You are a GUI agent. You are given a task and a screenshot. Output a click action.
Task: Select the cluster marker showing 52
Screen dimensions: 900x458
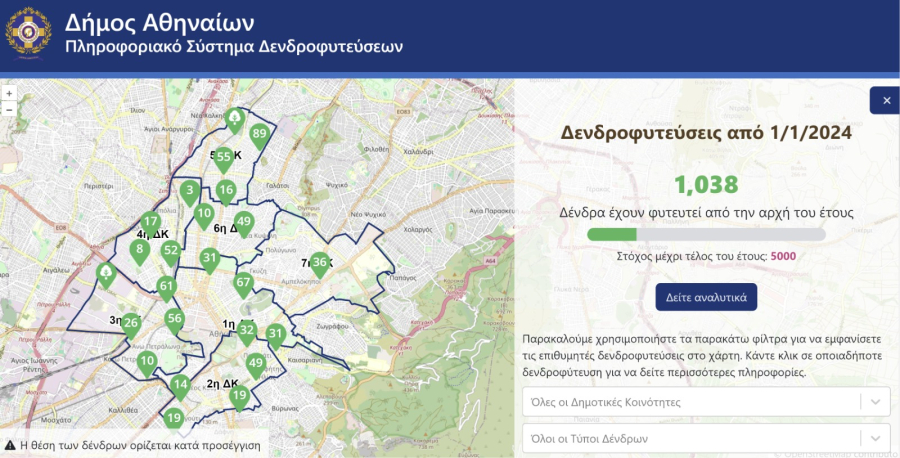(x=171, y=250)
